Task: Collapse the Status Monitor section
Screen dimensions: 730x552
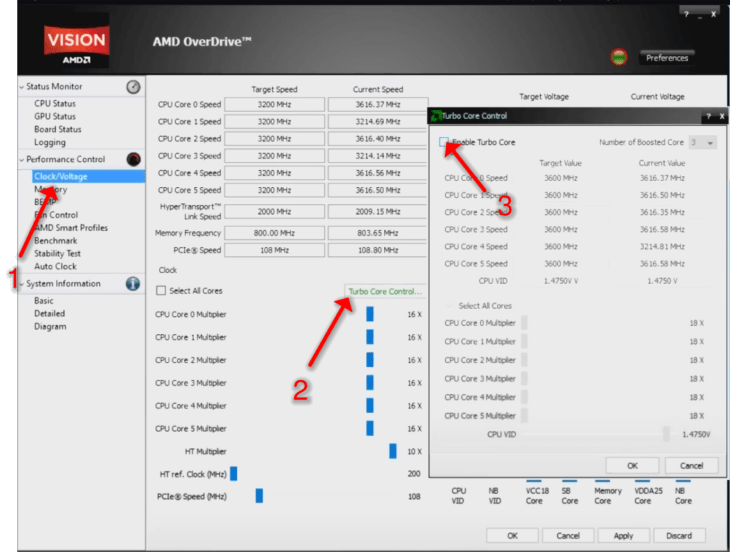Action: click(22, 87)
